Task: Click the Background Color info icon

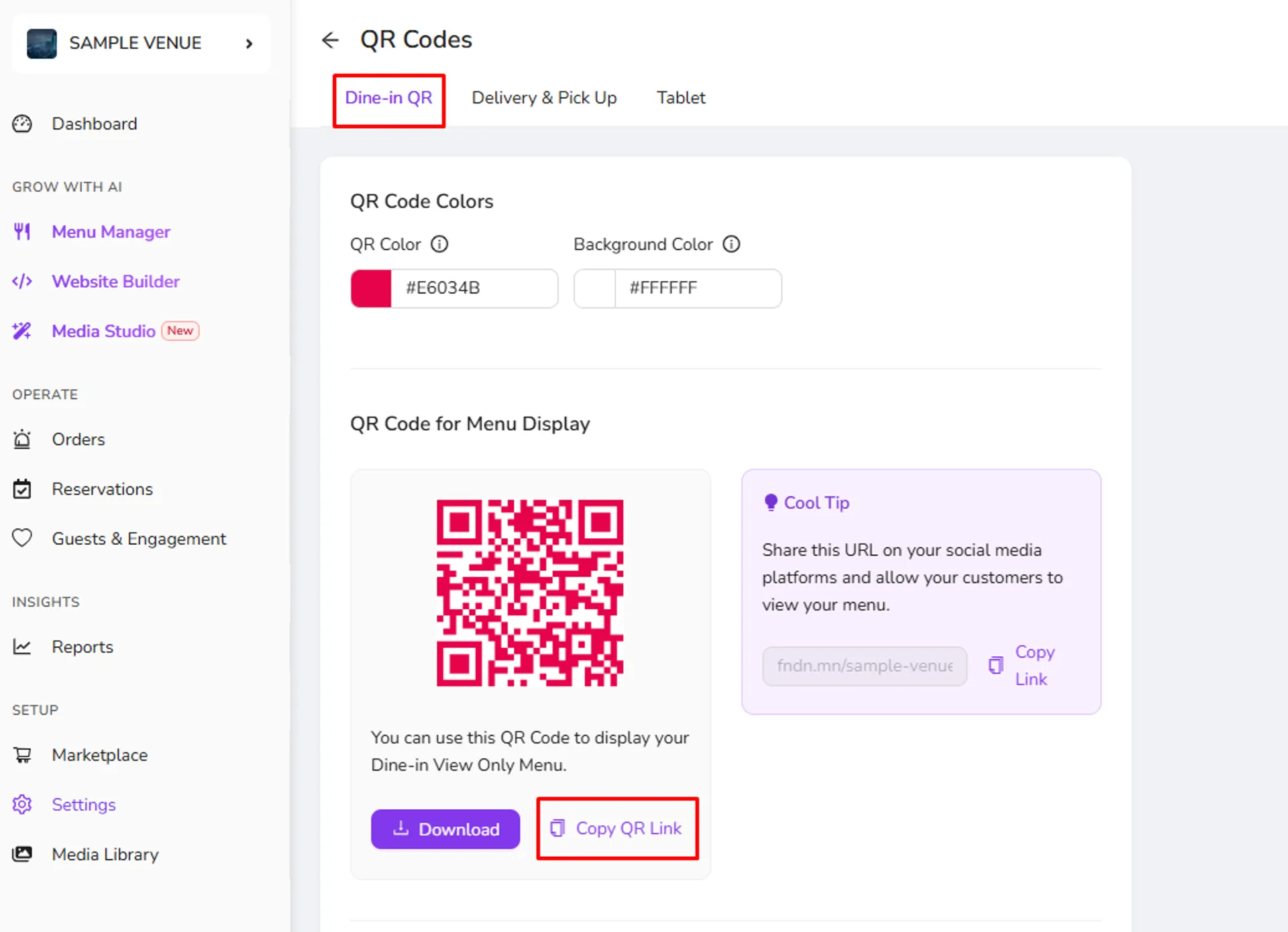Action: [731, 244]
